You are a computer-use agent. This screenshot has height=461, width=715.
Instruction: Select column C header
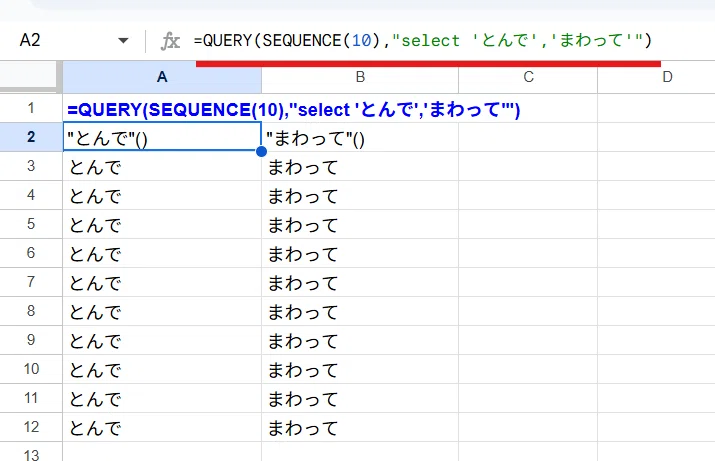click(528, 77)
